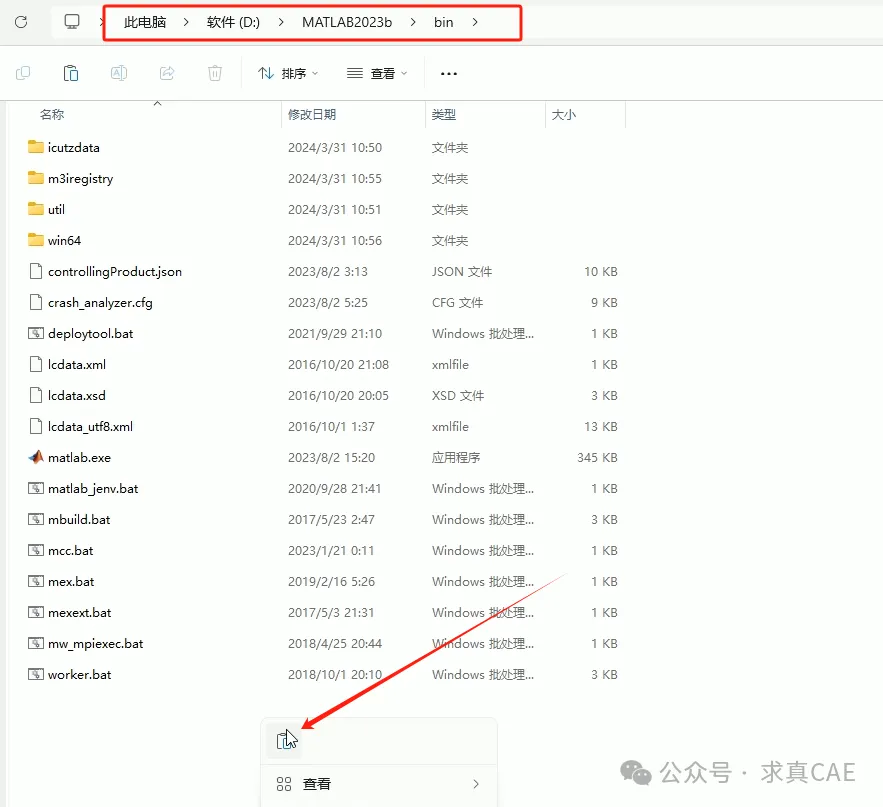Screen dimensions: 883x807
Task: Click the controllingProduct.json file icon
Action: pyautogui.click(x=35, y=271)
